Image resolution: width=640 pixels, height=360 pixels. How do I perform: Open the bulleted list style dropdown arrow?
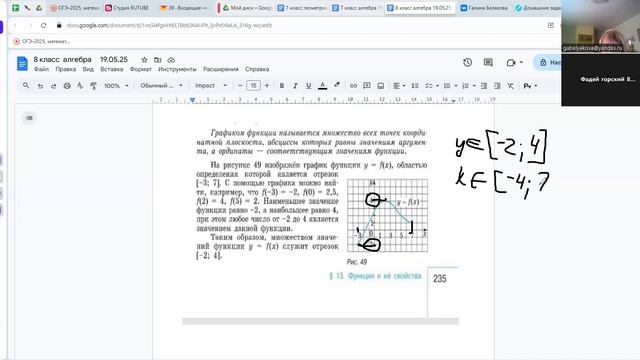tap(456, 86)
